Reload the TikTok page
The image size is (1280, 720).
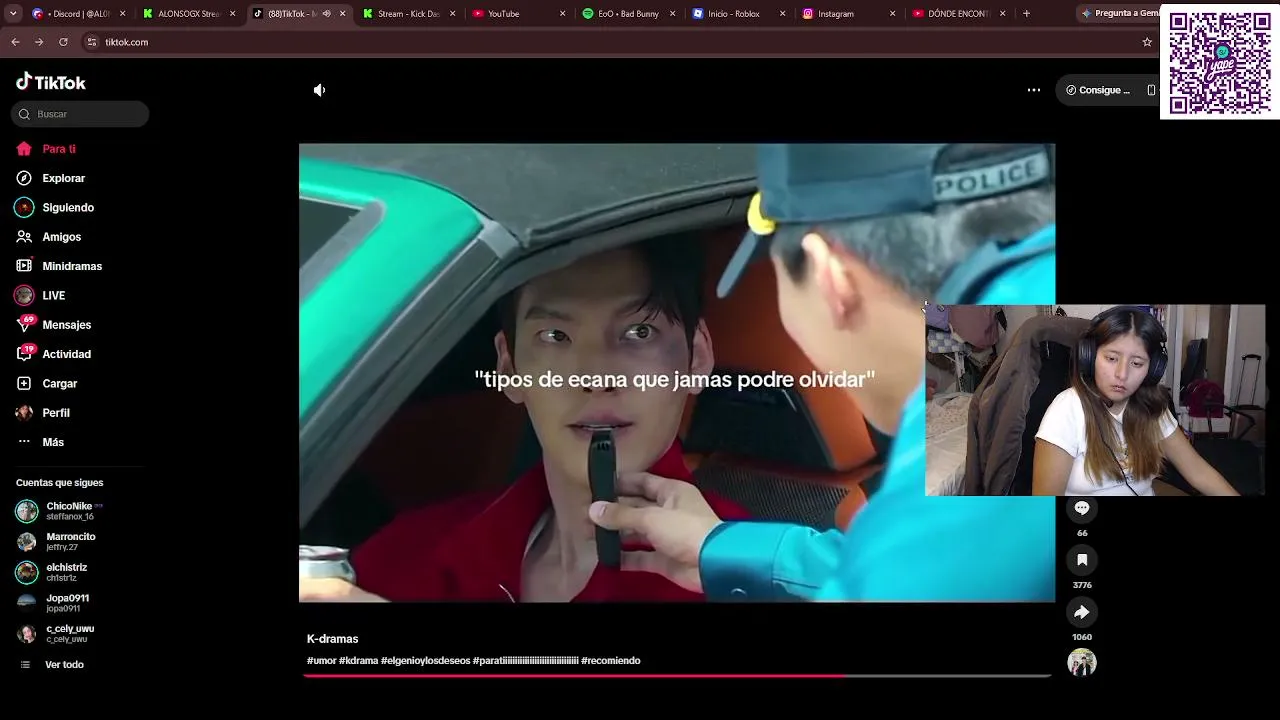[63, 42]
